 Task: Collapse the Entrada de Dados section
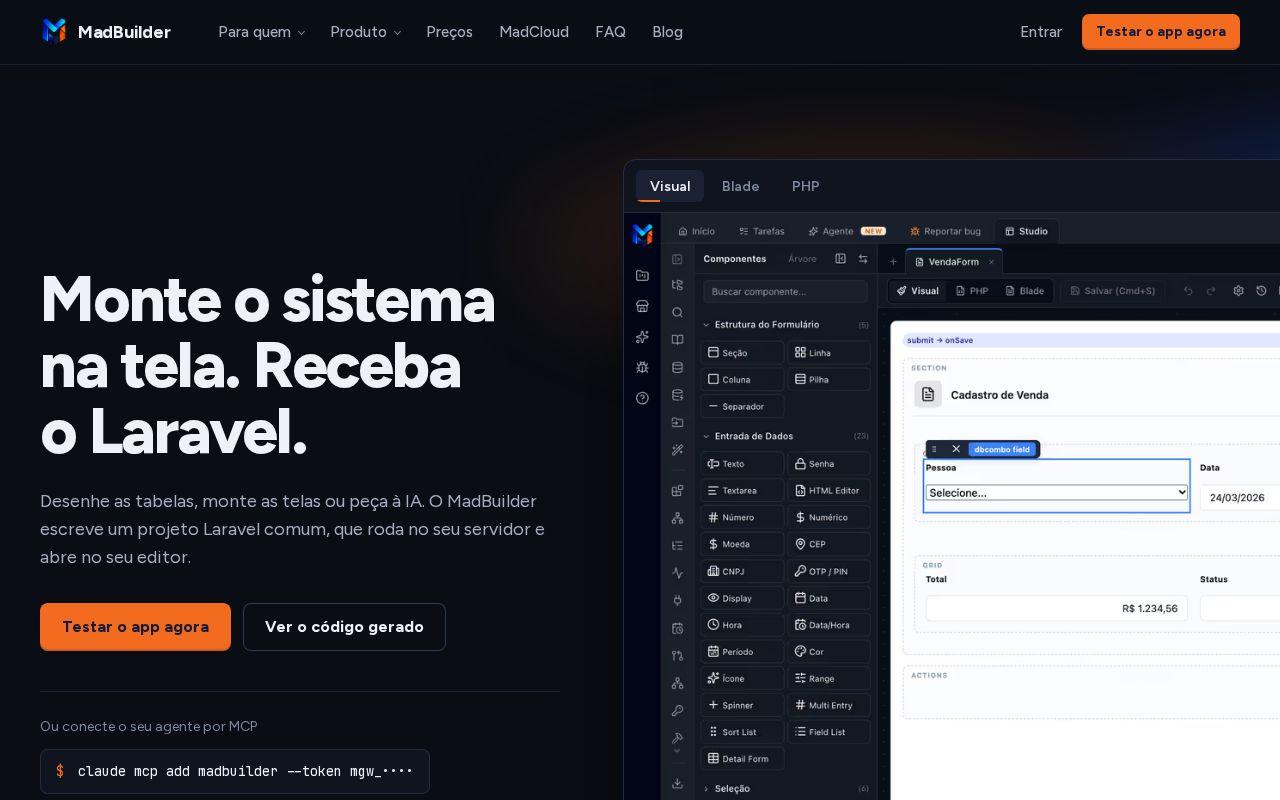tap(785, 437)
